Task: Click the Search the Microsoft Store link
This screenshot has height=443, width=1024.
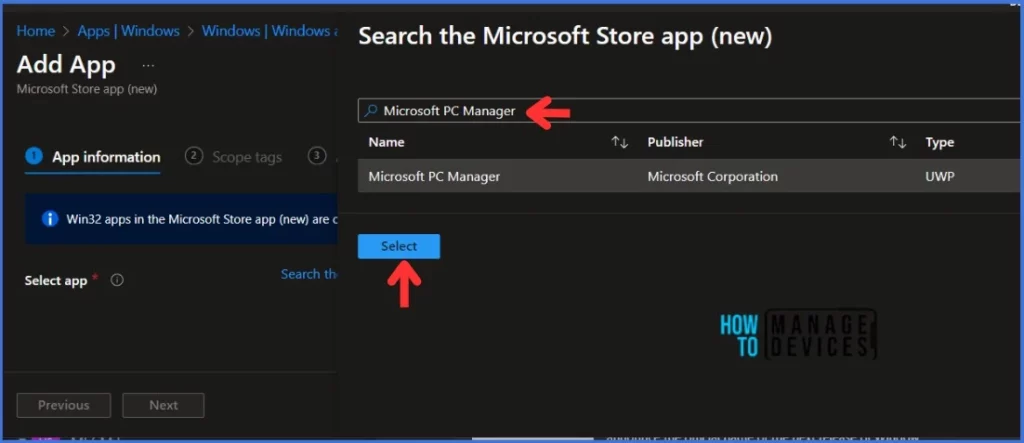Action: (309, 274)
